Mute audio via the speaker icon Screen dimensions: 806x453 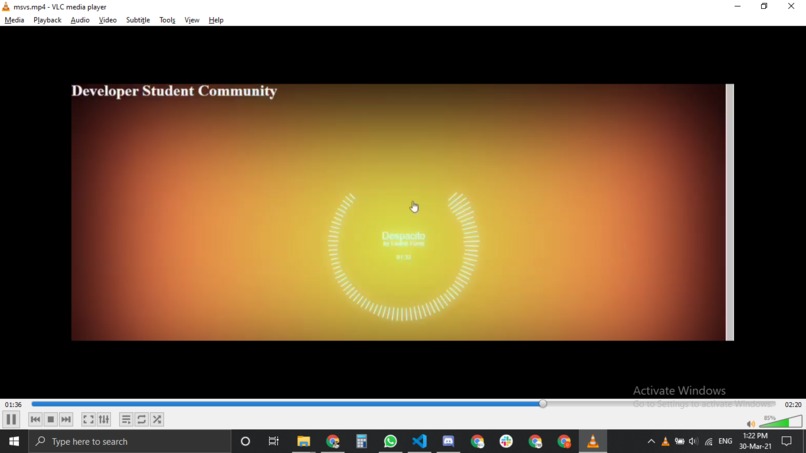750,424
